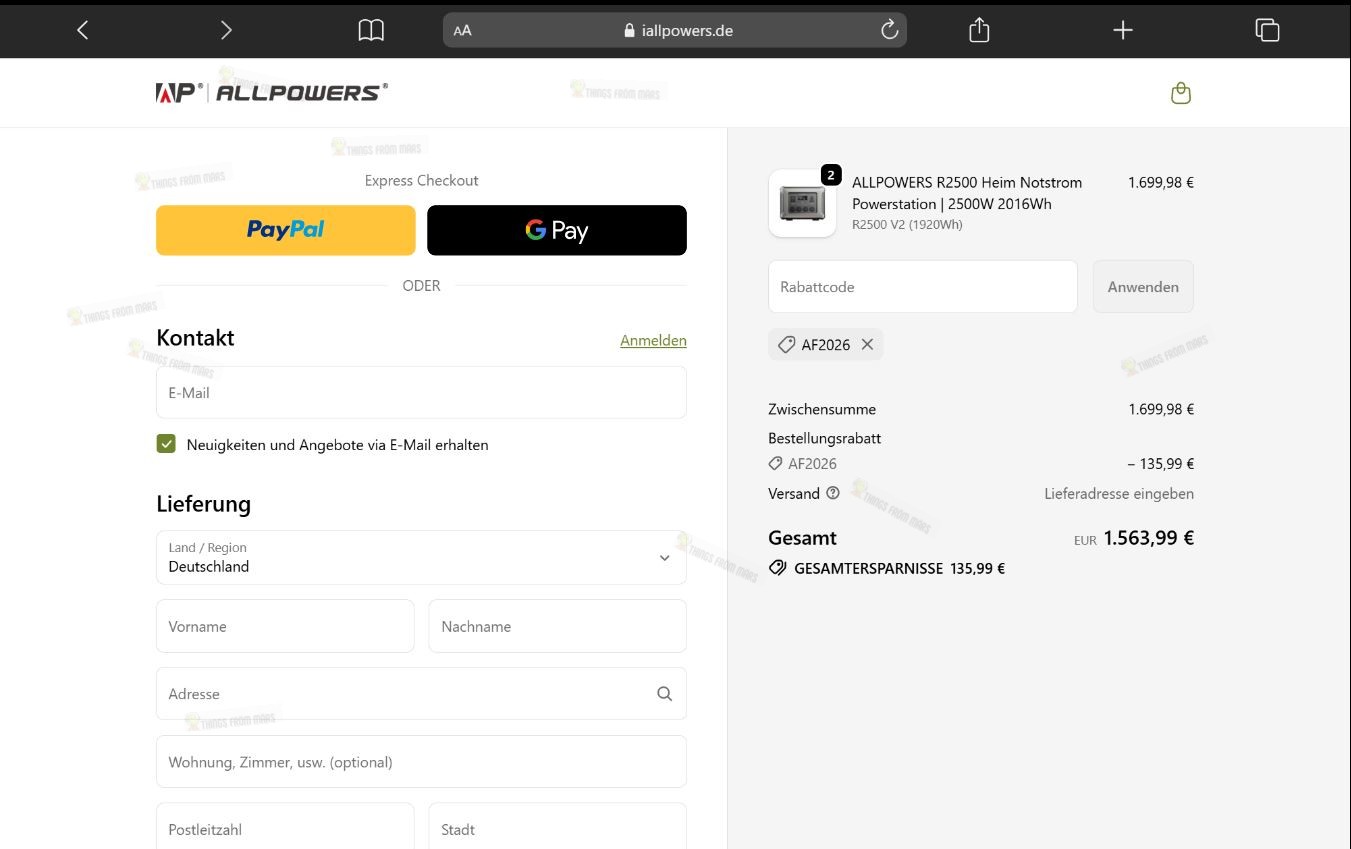Click the Lieferung heading
Image resolution: width=1351 pixels, height=849 pixels.
point(203,504)
